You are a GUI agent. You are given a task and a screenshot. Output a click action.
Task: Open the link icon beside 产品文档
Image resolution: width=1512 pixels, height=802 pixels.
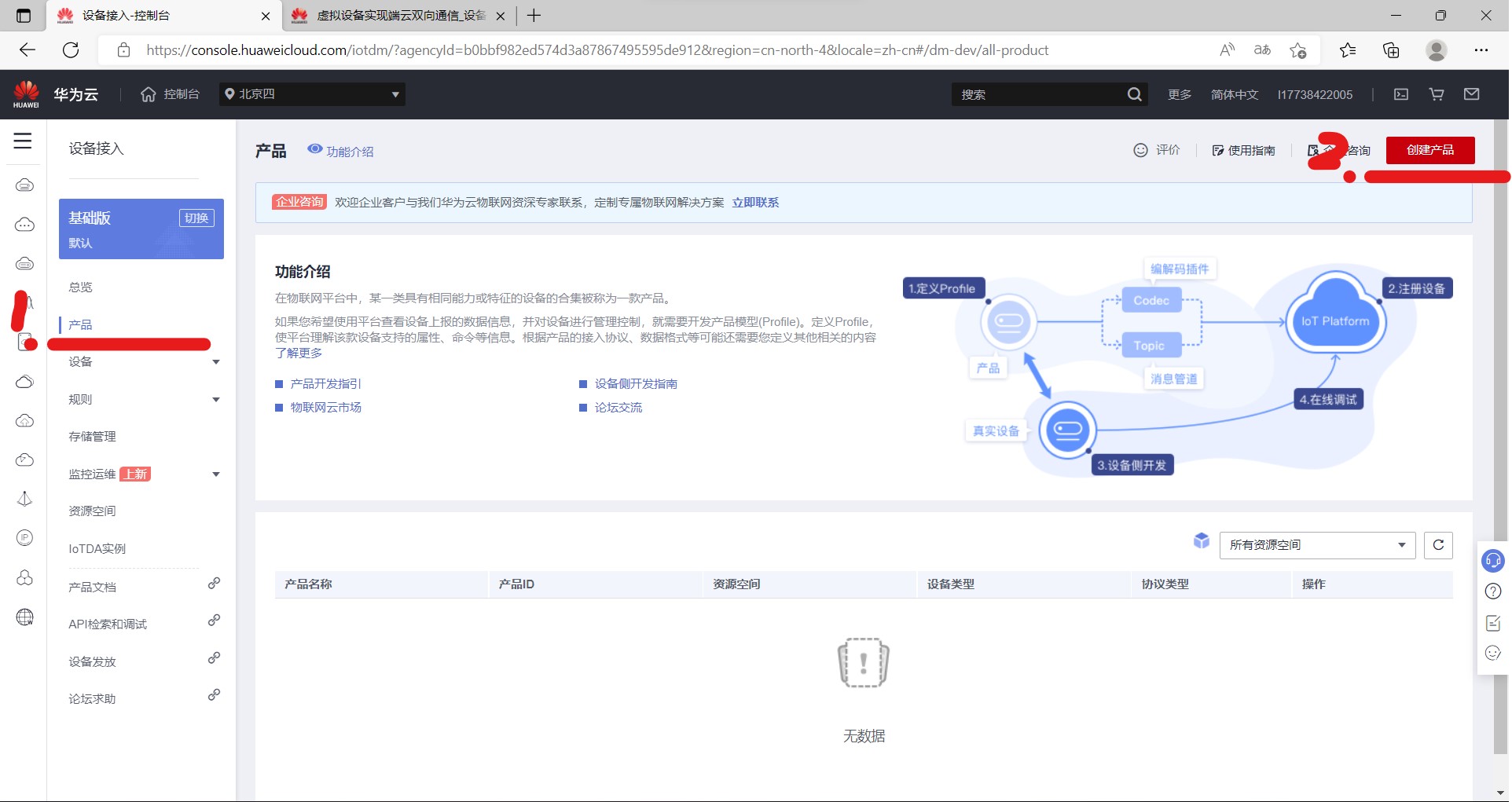point(214,584)
